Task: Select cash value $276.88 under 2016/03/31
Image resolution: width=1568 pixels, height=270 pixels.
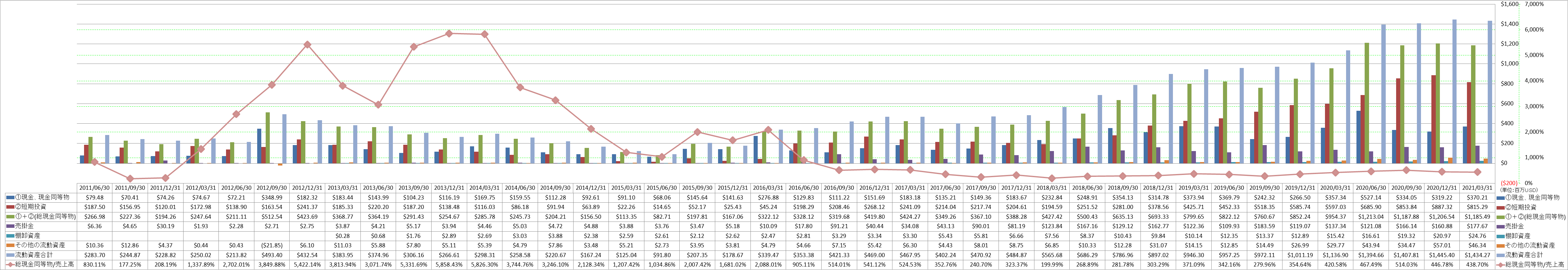Action: coord(768,198)
